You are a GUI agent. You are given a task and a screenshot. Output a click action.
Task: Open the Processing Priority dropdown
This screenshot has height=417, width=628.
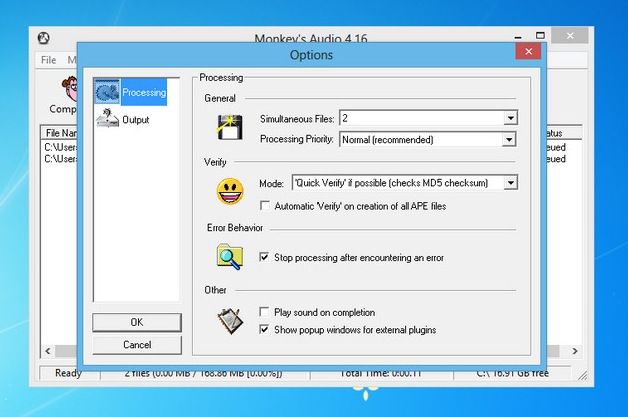click(x=509, y=139)
